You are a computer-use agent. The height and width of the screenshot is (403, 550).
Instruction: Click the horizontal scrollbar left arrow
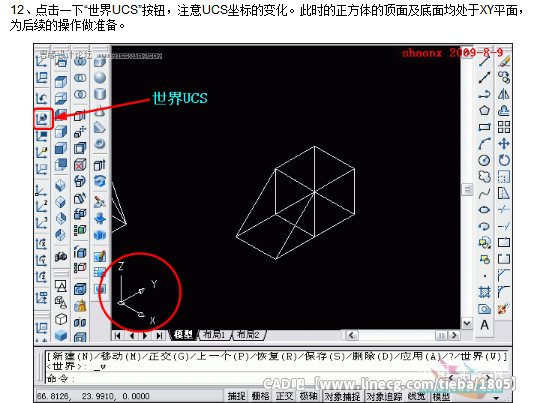coord(352,335)
